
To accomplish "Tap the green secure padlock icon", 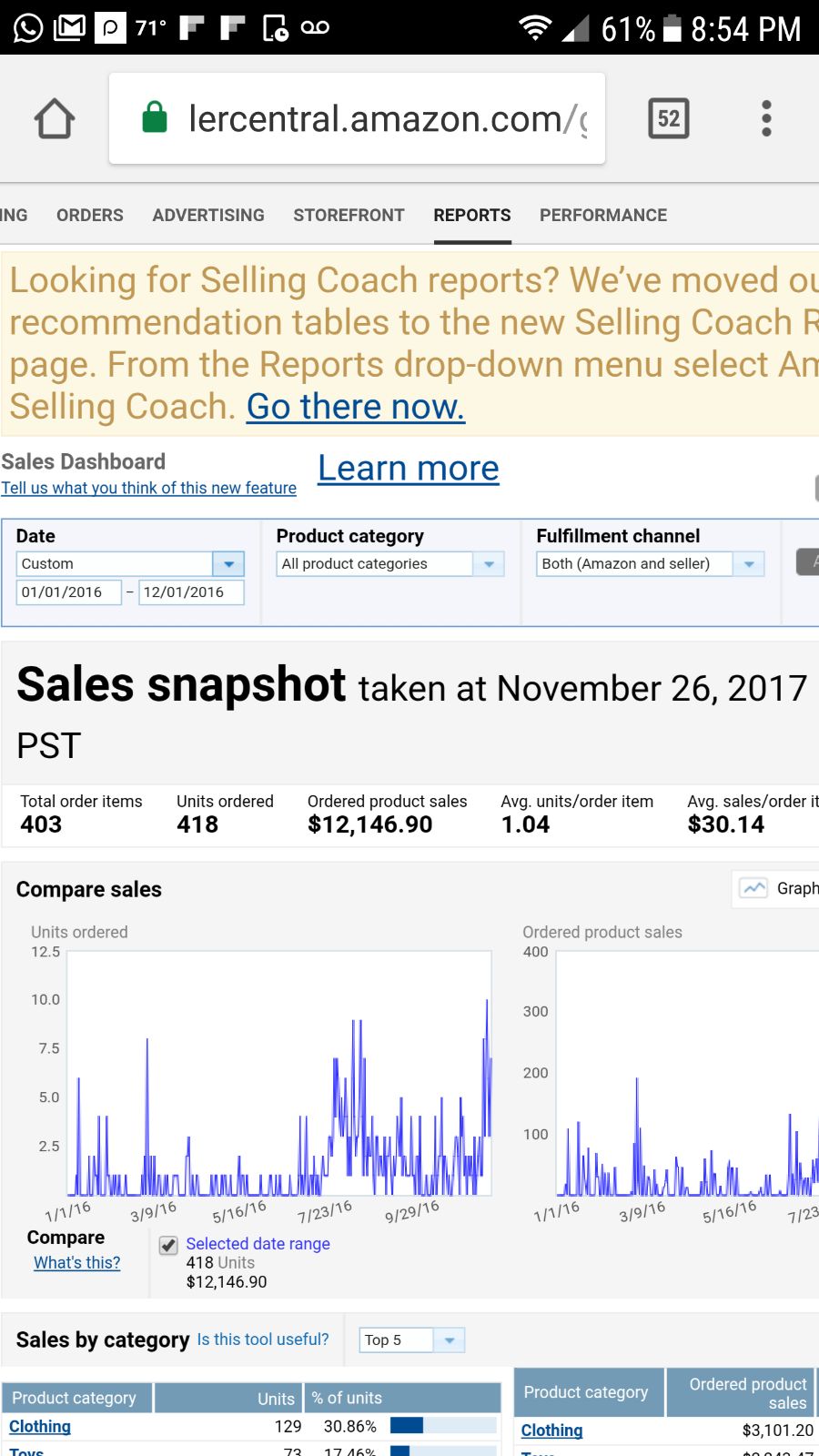I will pos(155,118).
